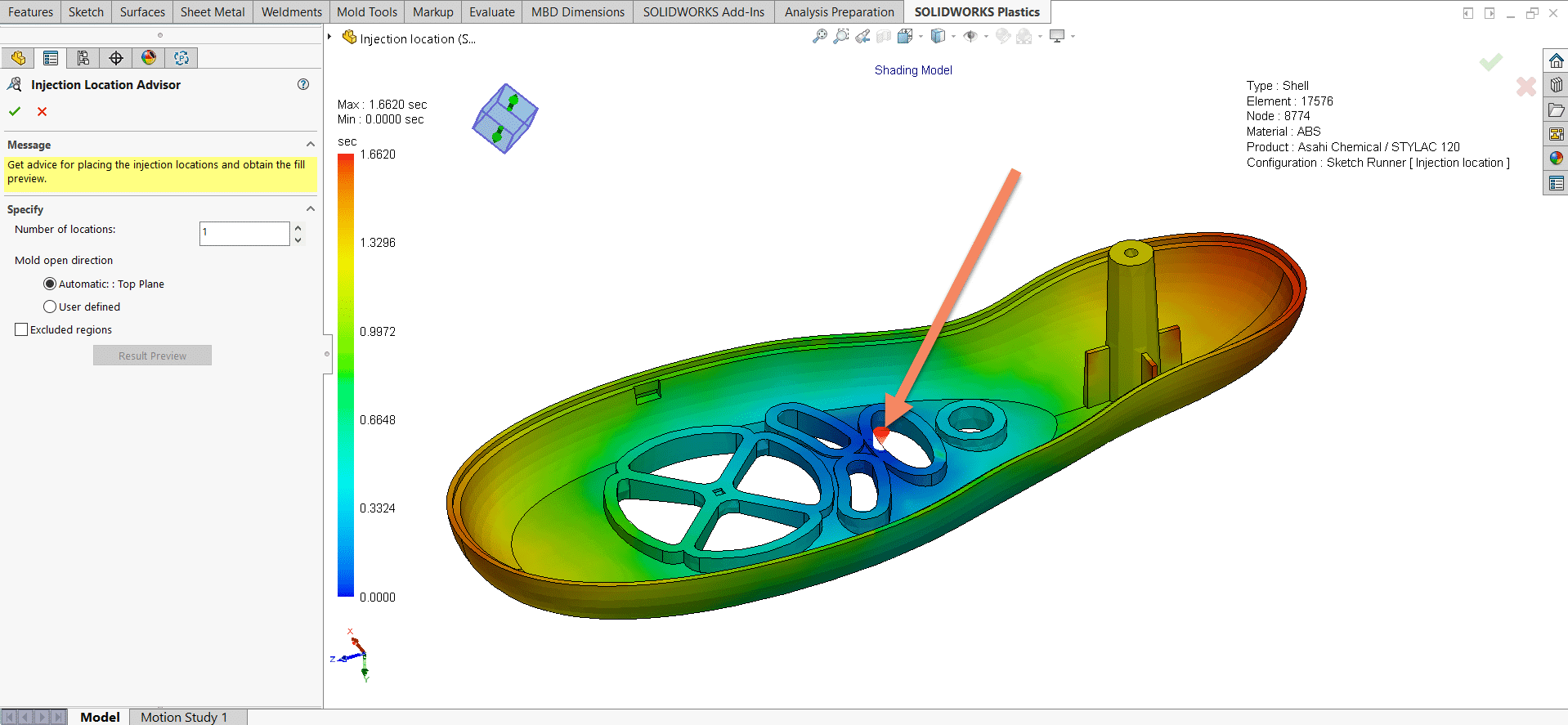Select User defined mold open direction
Viewport: 1568px width, 725px height.
[x=50, y=307]
